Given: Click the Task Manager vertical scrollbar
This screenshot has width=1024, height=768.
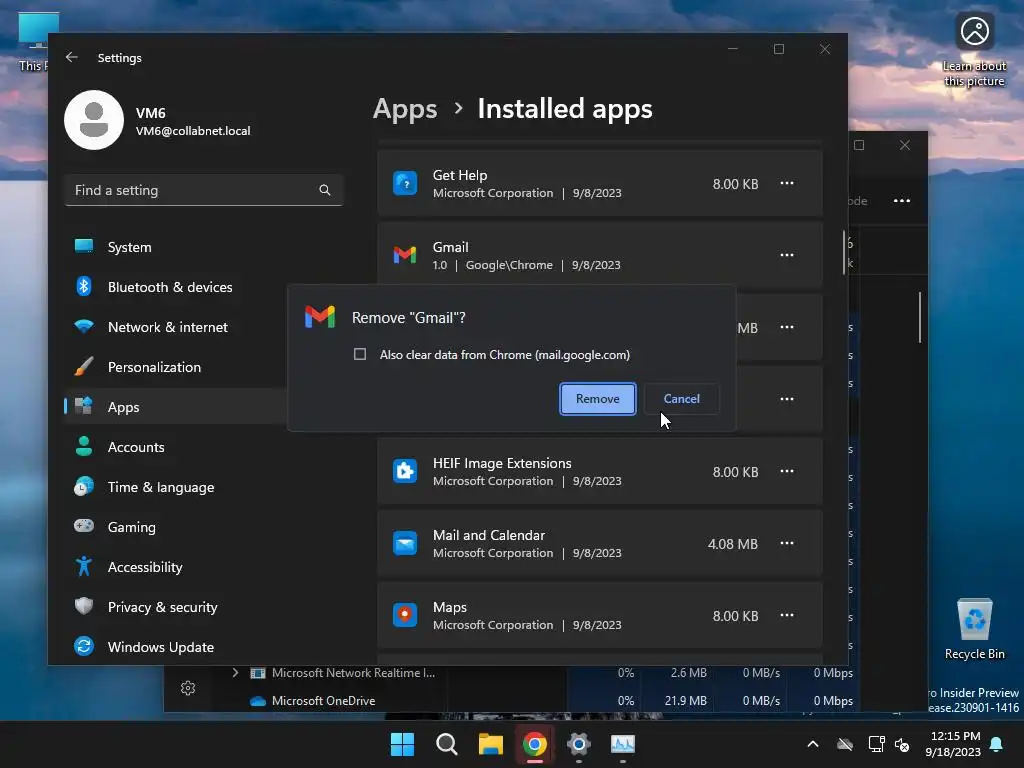Looking at the screenshot, I should tap(920, 317).
